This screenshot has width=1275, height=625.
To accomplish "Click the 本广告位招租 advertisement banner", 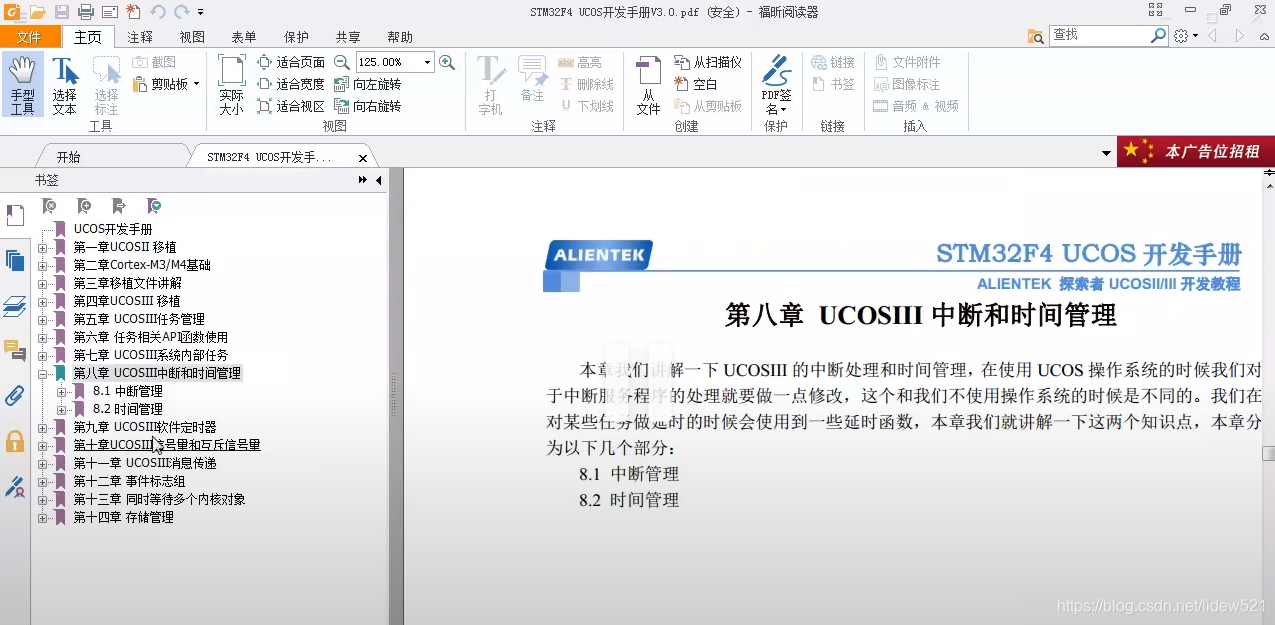I will [x=1196, y=151].
